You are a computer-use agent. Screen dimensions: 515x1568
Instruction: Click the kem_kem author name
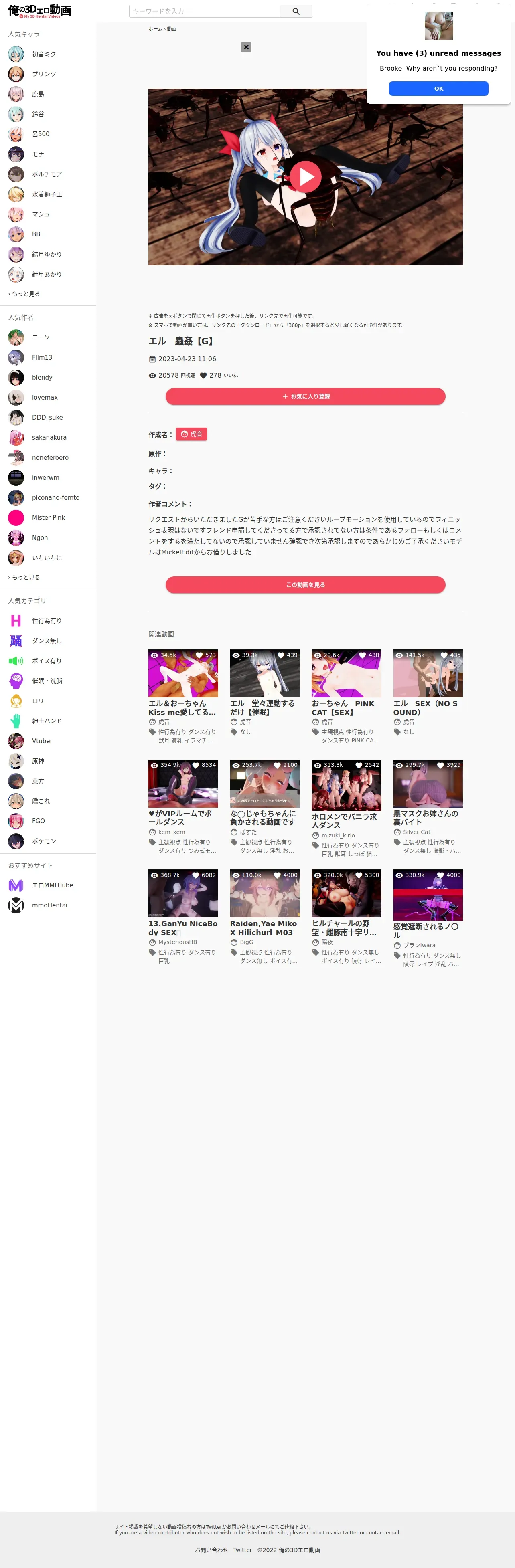[171, 832]
